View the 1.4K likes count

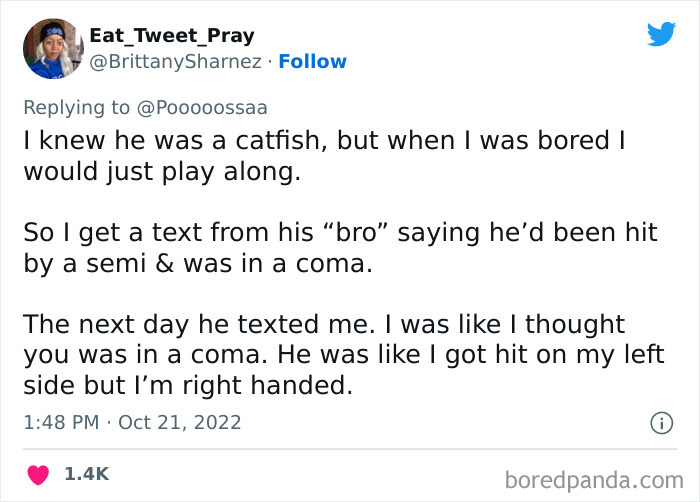(83, 473)
